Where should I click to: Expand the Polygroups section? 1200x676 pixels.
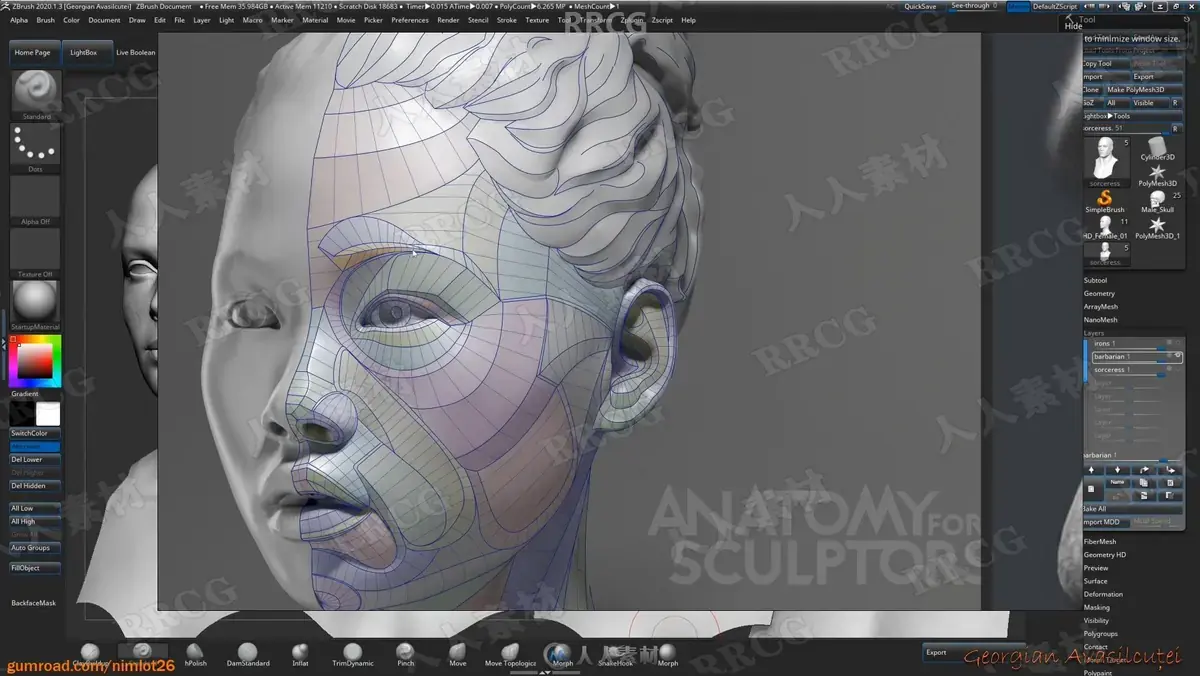point(1101,633)
